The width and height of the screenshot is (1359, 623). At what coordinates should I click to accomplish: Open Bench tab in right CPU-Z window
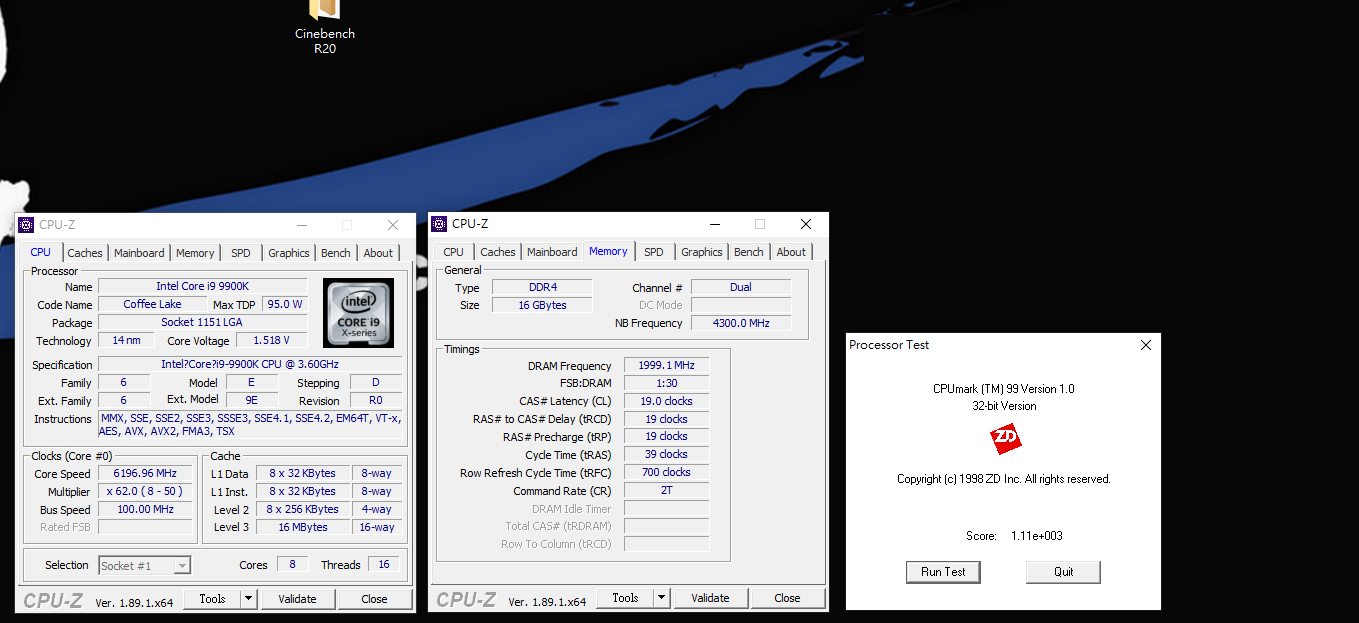(x=749, y=252)
